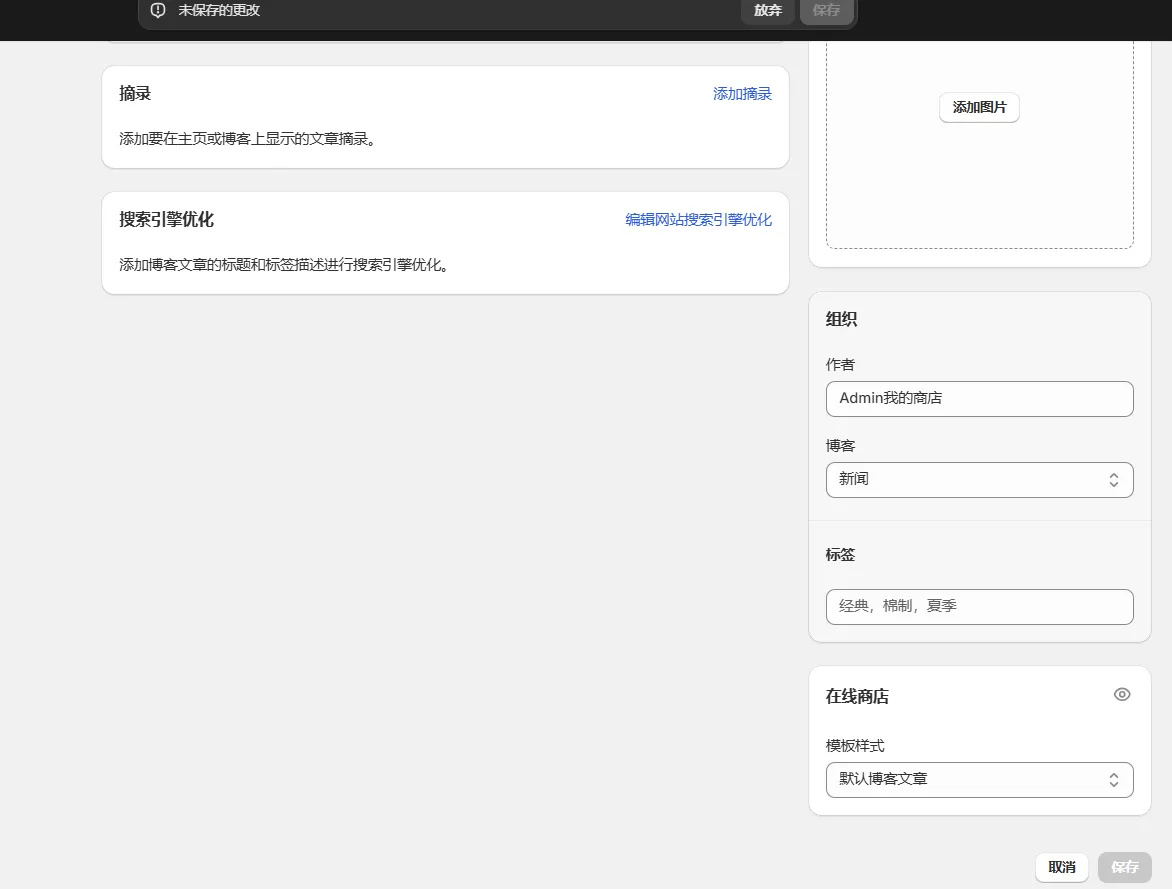Focus the 作者 field showing Admin我的商店

pos(979,398)
